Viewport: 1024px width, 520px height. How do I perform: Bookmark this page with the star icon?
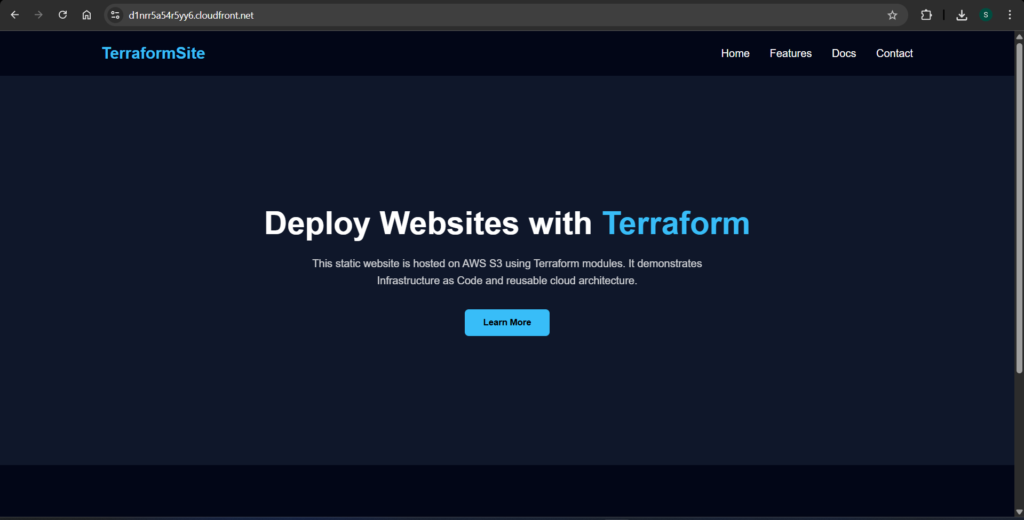point(892,15)
